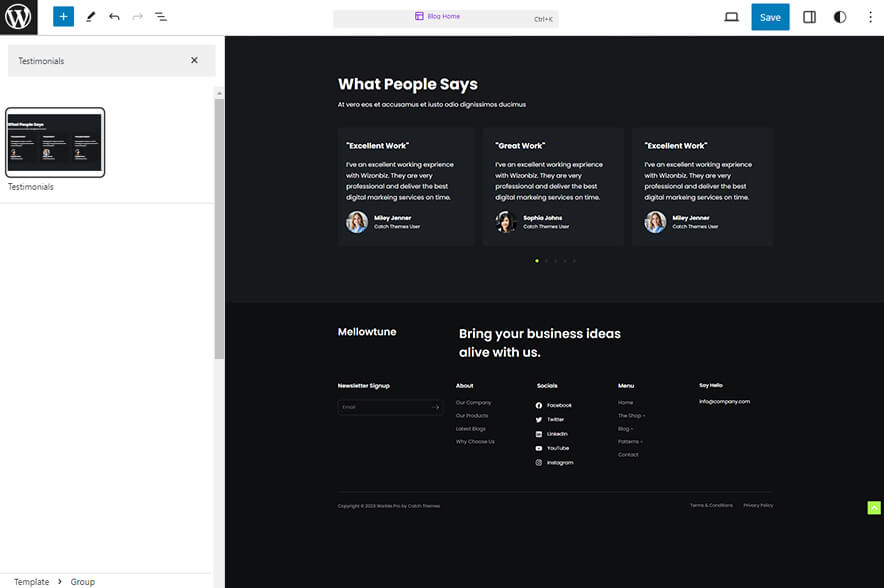Expand the 'Patterns' footer submenu
884x588 pixels.
643,441
